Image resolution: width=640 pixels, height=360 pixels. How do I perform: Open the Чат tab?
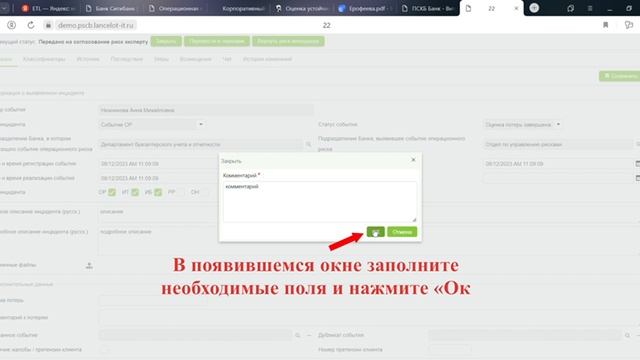(227, 59)
